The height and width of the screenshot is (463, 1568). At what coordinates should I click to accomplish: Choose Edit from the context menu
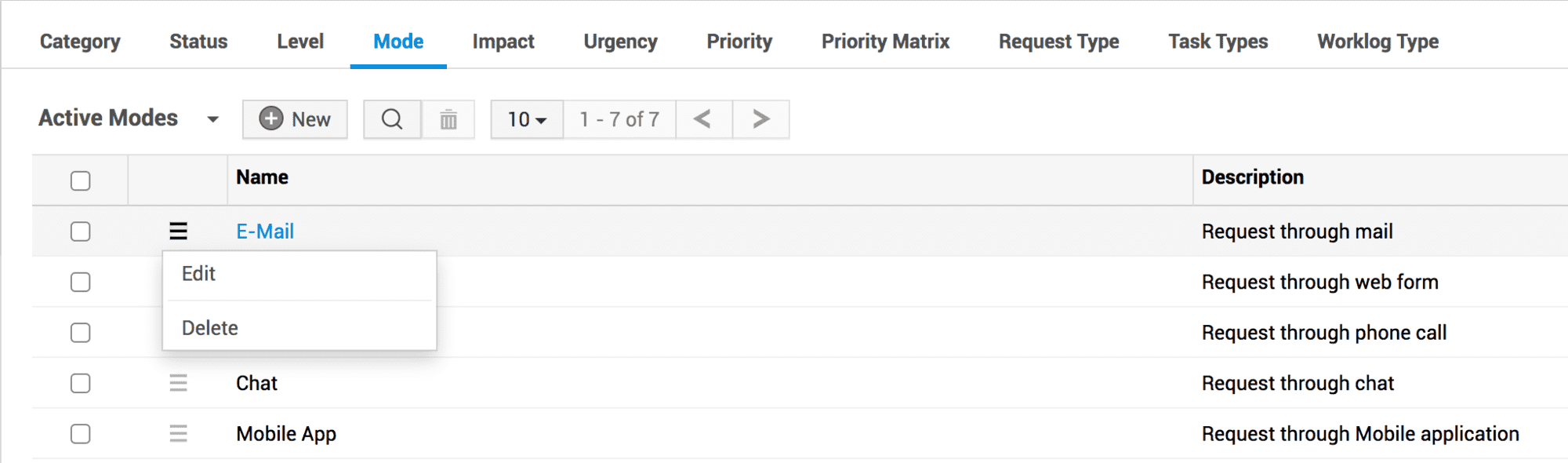(199, 274)
